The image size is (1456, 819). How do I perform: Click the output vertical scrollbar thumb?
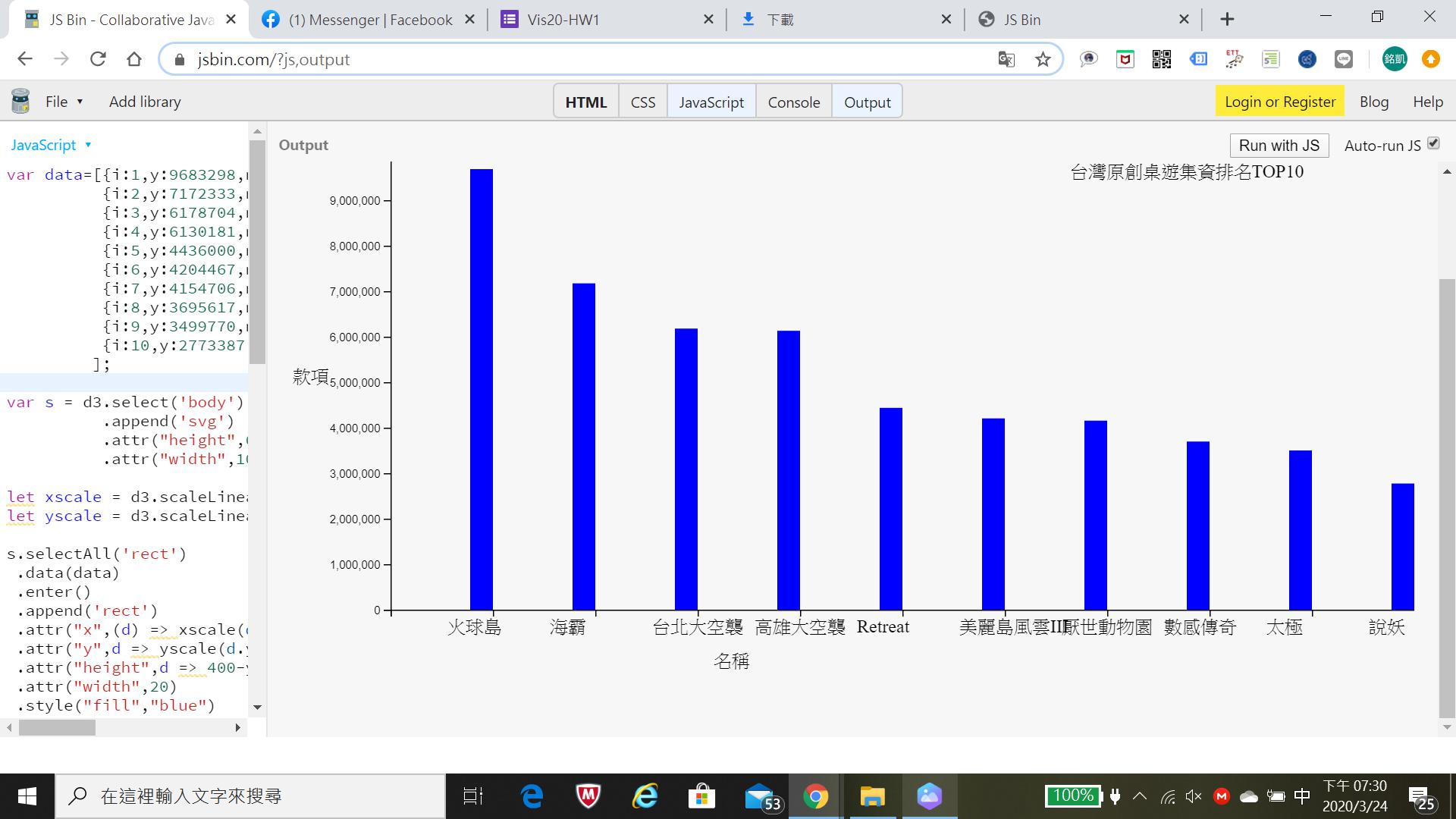coord(1447,497)
